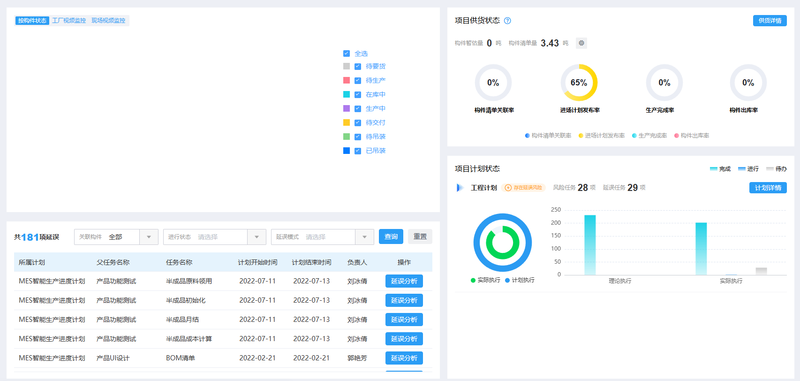The image size is (800, 381).
Task: Click the gray 待要货 color swatch
Action: (x=346, y=66)
